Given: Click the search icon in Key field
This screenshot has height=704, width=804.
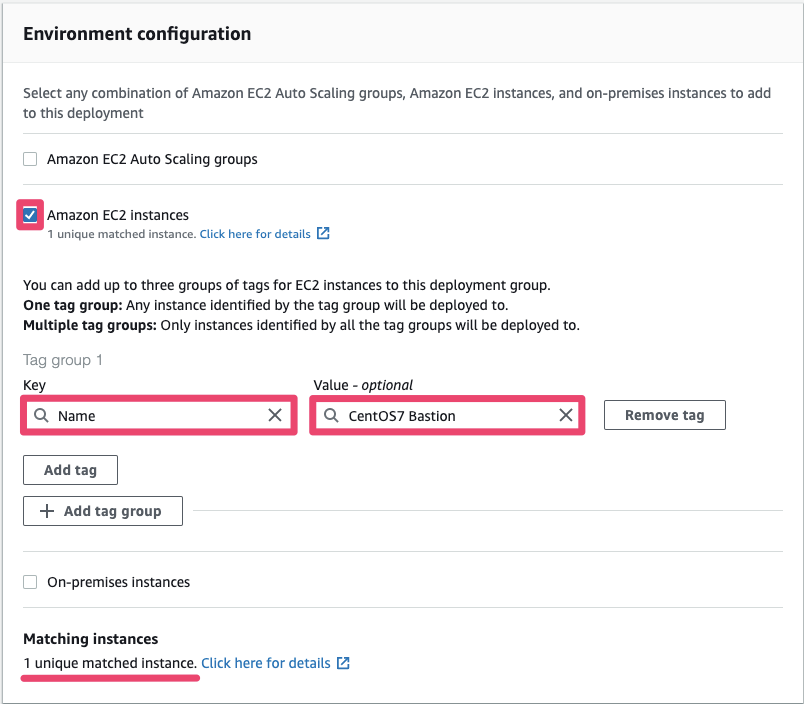Looking at the screenshot, I should point(41,416).
